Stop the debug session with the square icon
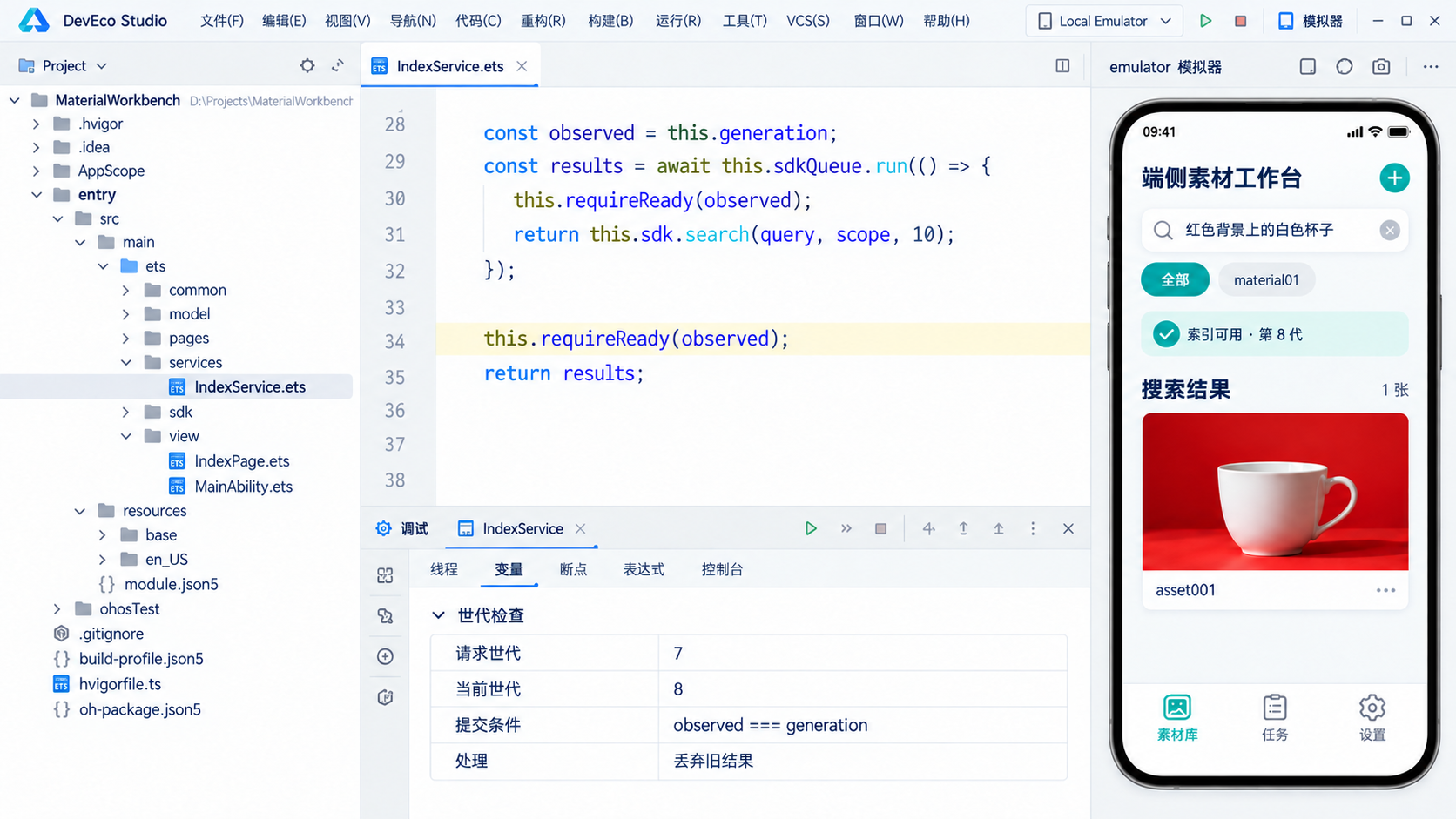Screen dimensions: 1456x819 [x=880, y=528]
